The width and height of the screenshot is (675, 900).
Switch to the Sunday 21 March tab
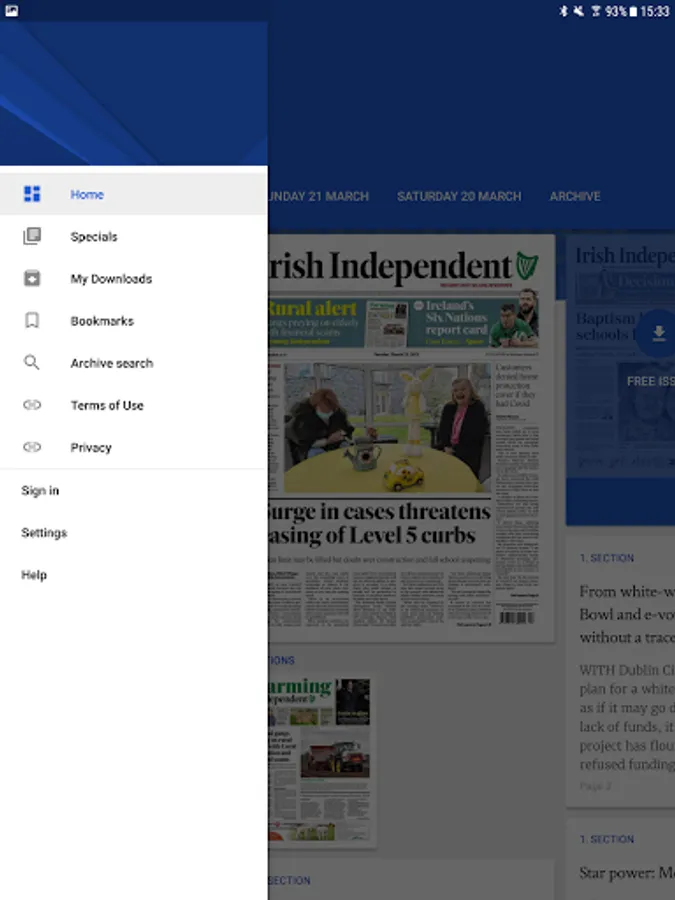[319, 196]
